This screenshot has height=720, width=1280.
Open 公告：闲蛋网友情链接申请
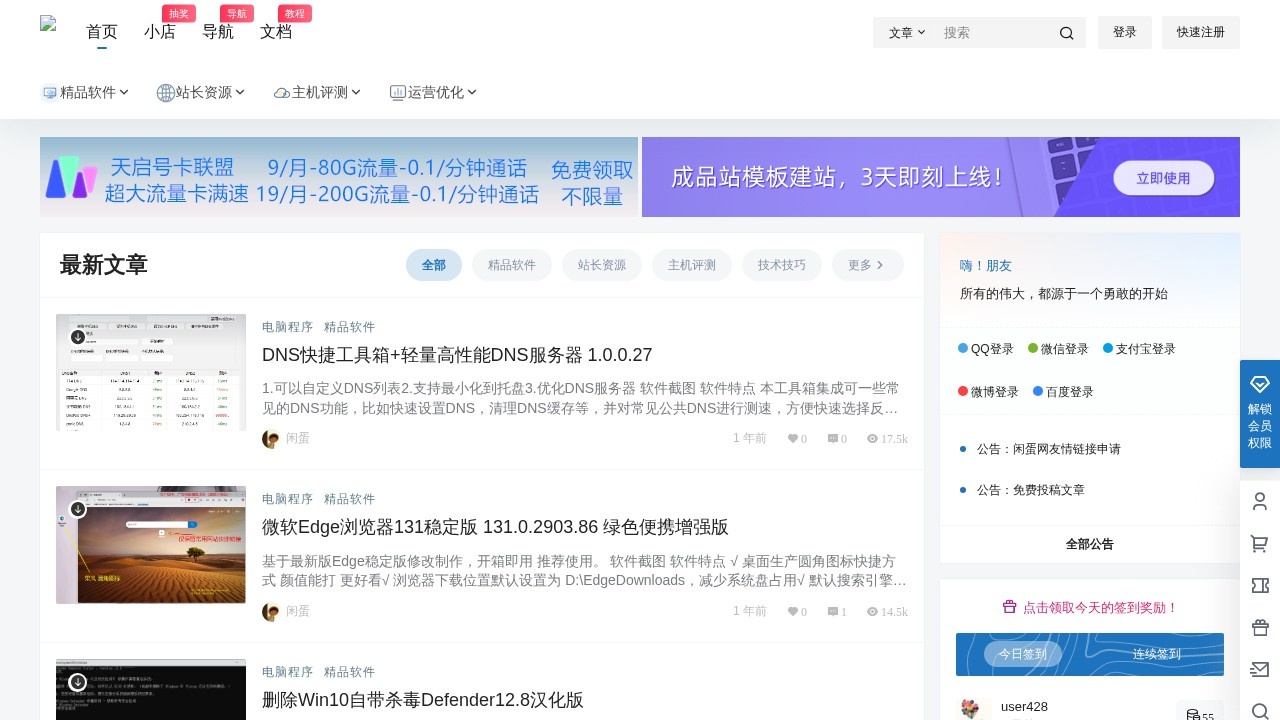[1049, 449]
